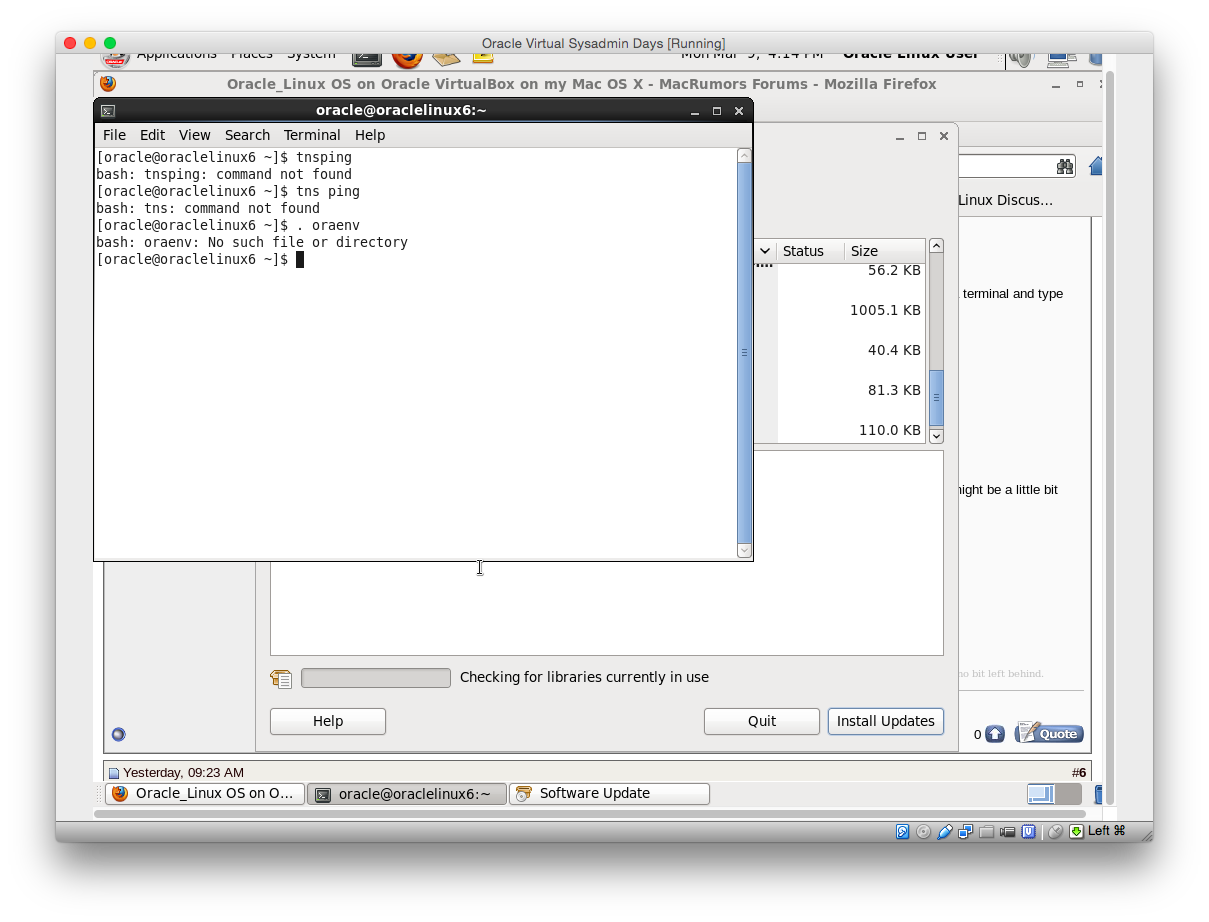Screen dimensions: 1209x922
Task: Click the Firefox logo in the Firefox title bar
Action: click(108, 84)
